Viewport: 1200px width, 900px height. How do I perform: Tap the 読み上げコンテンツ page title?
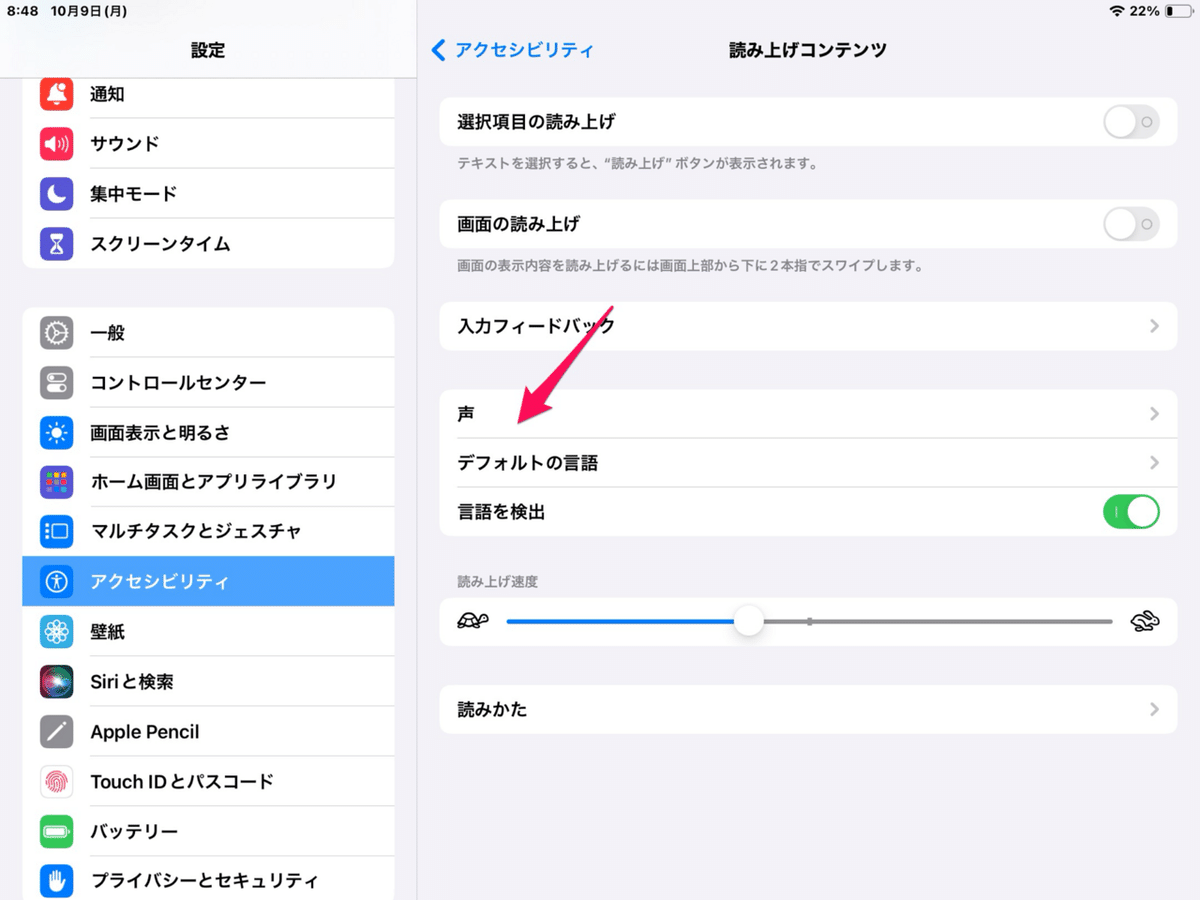(x=808, y=50)
